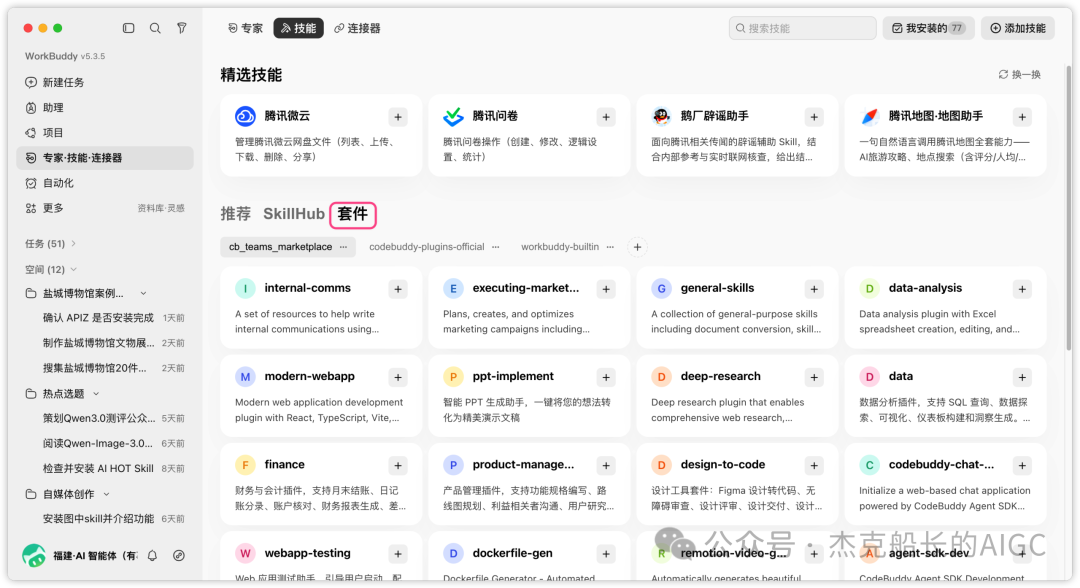Add the 鹅厂辟谣助手 skill with plus
1080x588 pixels.
pos(814,117)
